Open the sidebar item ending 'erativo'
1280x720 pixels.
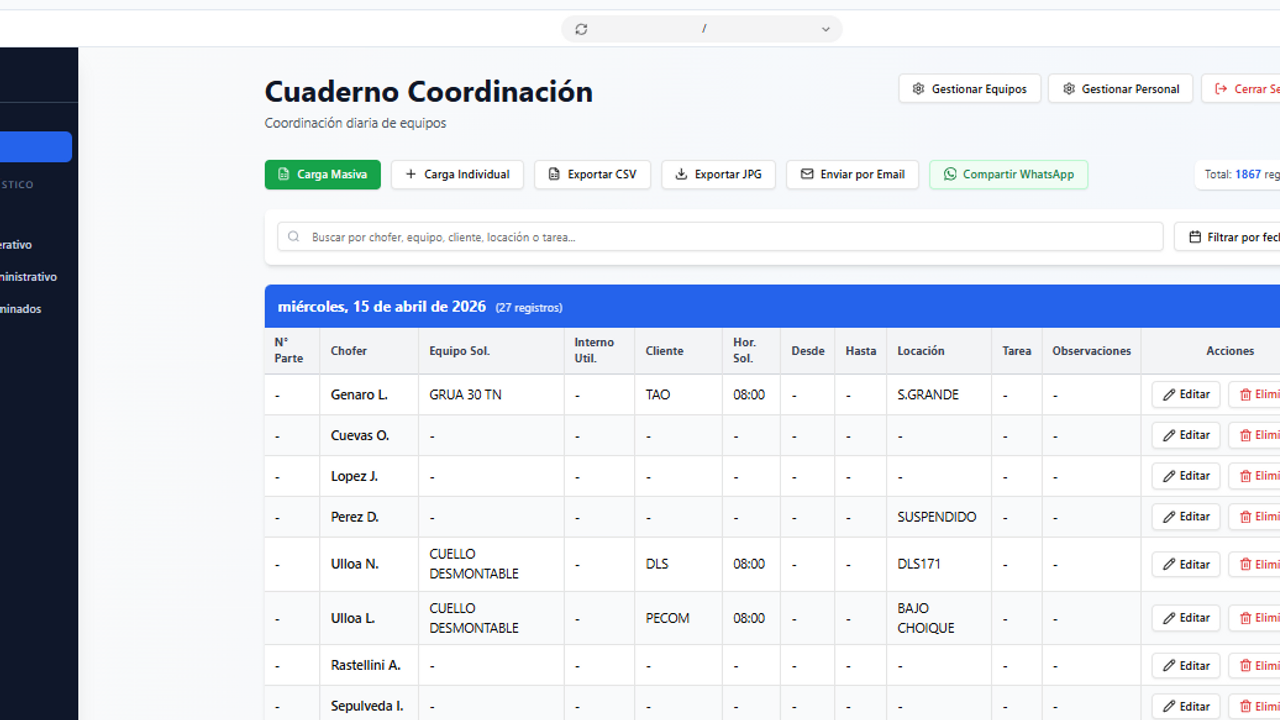(x=17, y=245)
